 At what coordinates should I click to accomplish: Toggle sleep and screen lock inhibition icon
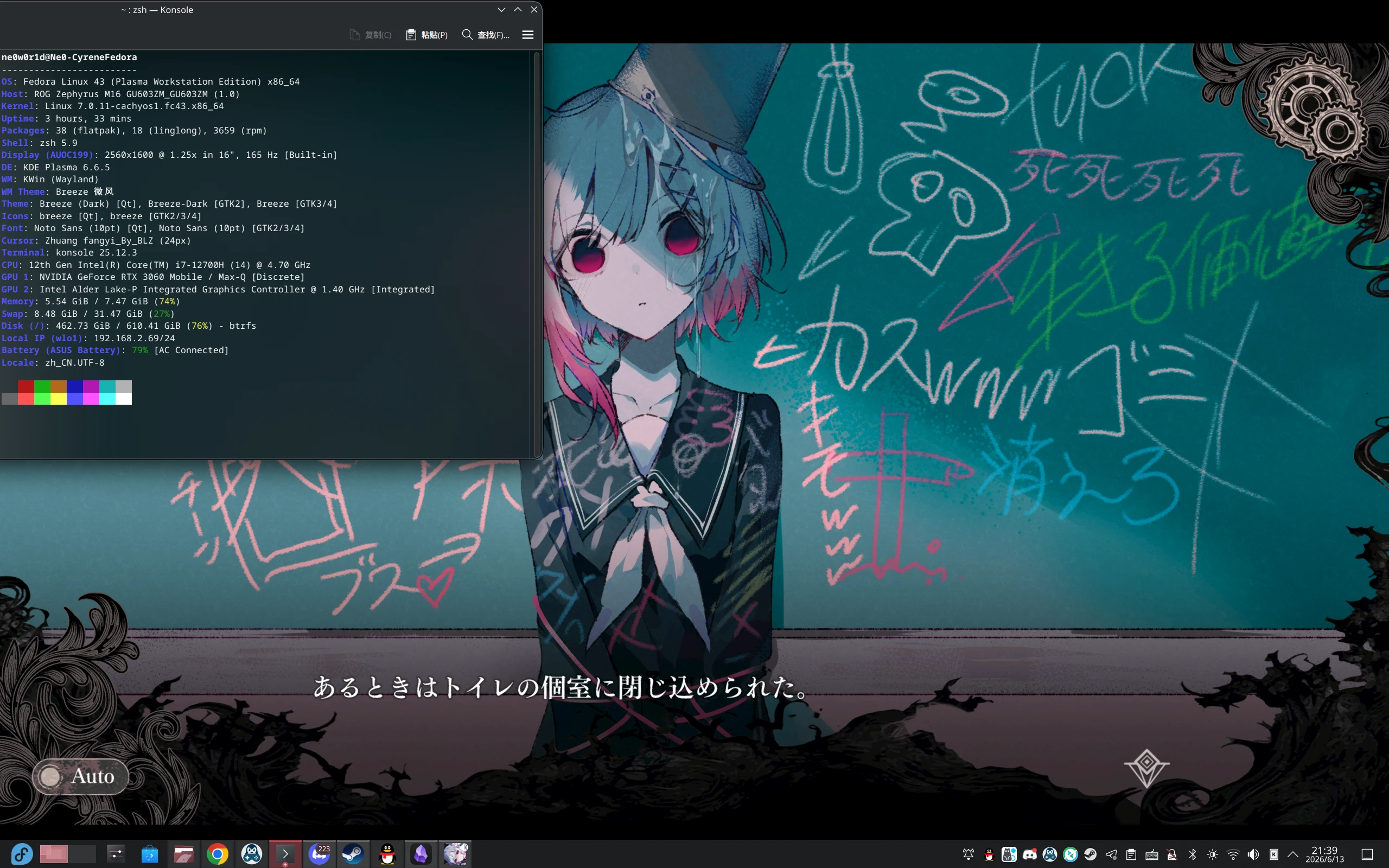[1172, 854]
